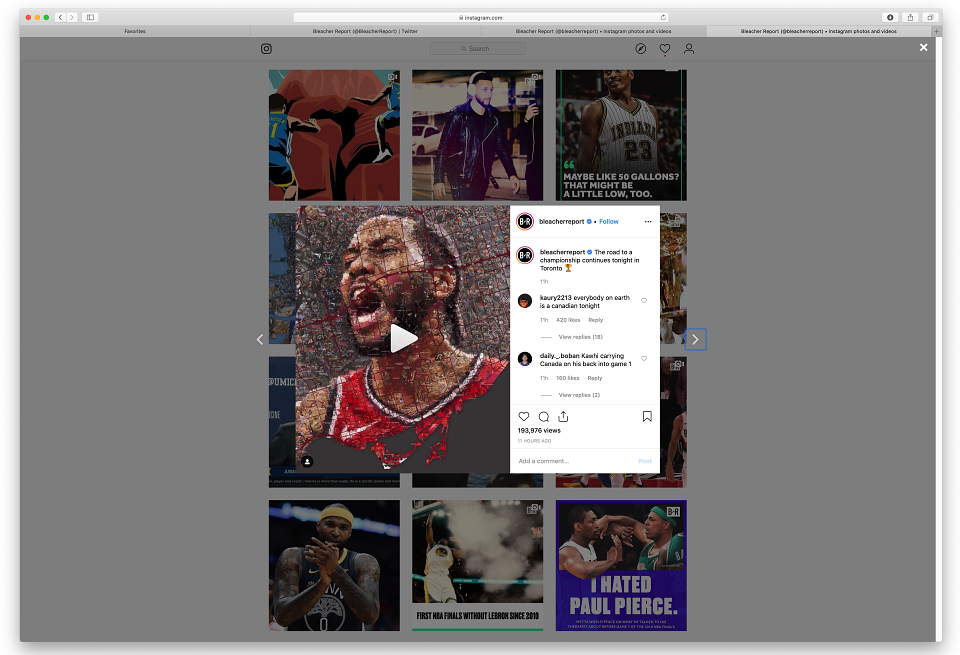Open daily._.boban's profile avatar
This screenshot has height=655, width=960.
(x=525, y=359)
